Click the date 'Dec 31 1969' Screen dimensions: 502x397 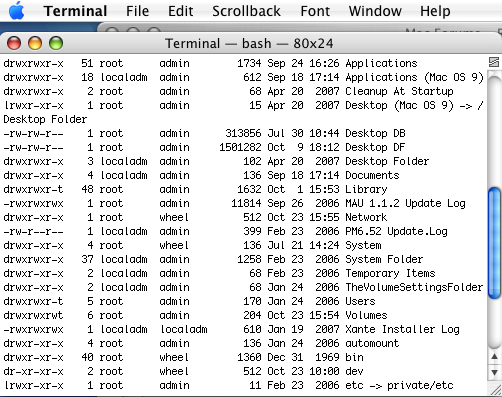303,357
